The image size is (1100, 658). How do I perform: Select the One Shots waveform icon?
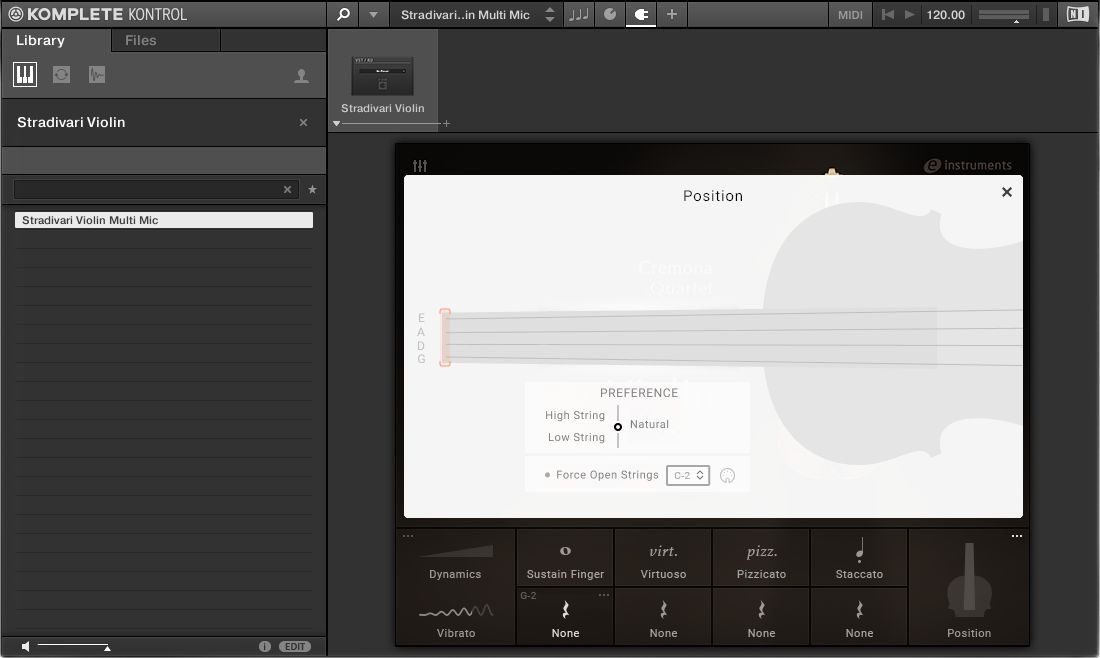[x=96, y=74]
